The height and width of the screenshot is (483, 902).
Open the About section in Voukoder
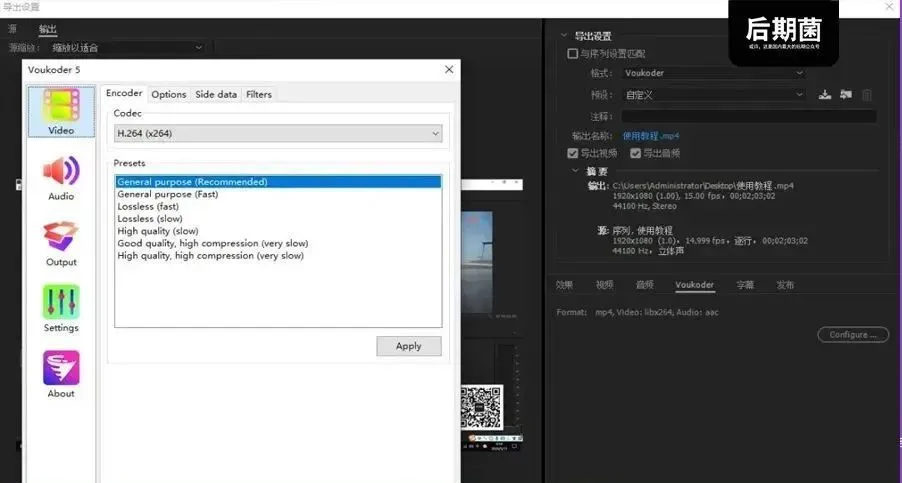click(x=61, y=375)
